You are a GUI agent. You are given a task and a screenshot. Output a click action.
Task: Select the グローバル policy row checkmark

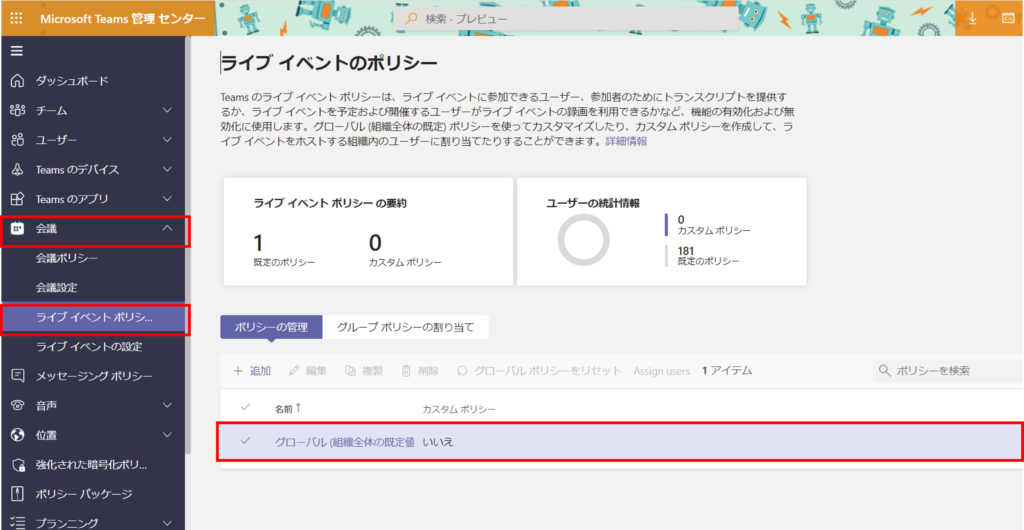pyautogui.click(x=245, y=441)
